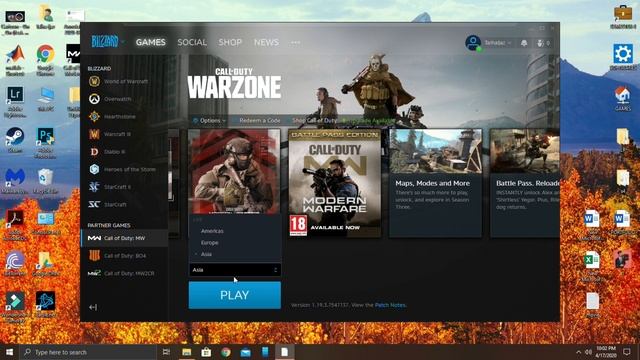Click the green Update Available notice

pos(369,120)
